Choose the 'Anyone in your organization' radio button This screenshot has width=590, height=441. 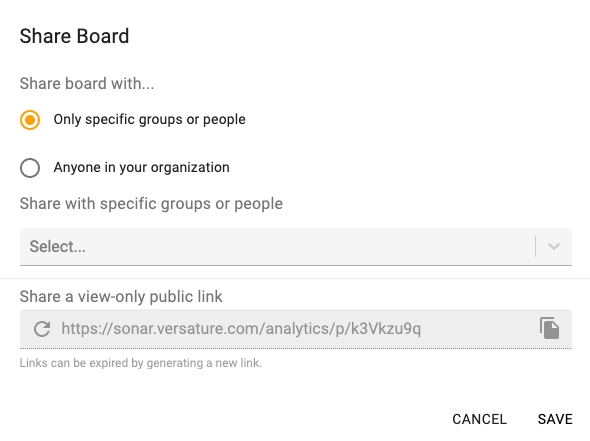click(x=30, y=168)
